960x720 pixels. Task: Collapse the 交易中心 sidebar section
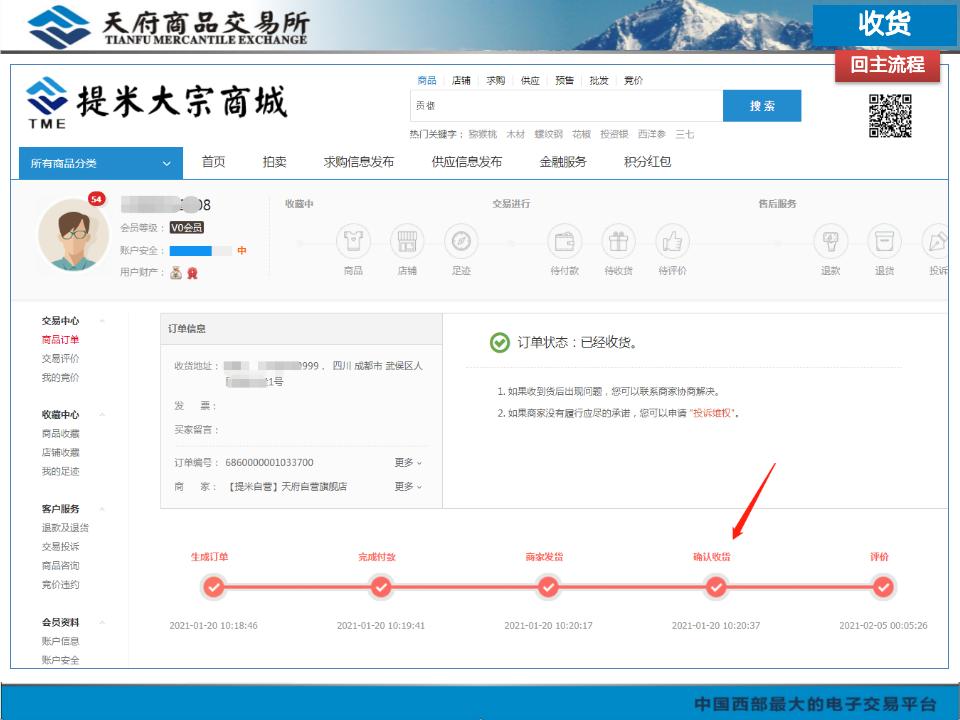point(102,321)
